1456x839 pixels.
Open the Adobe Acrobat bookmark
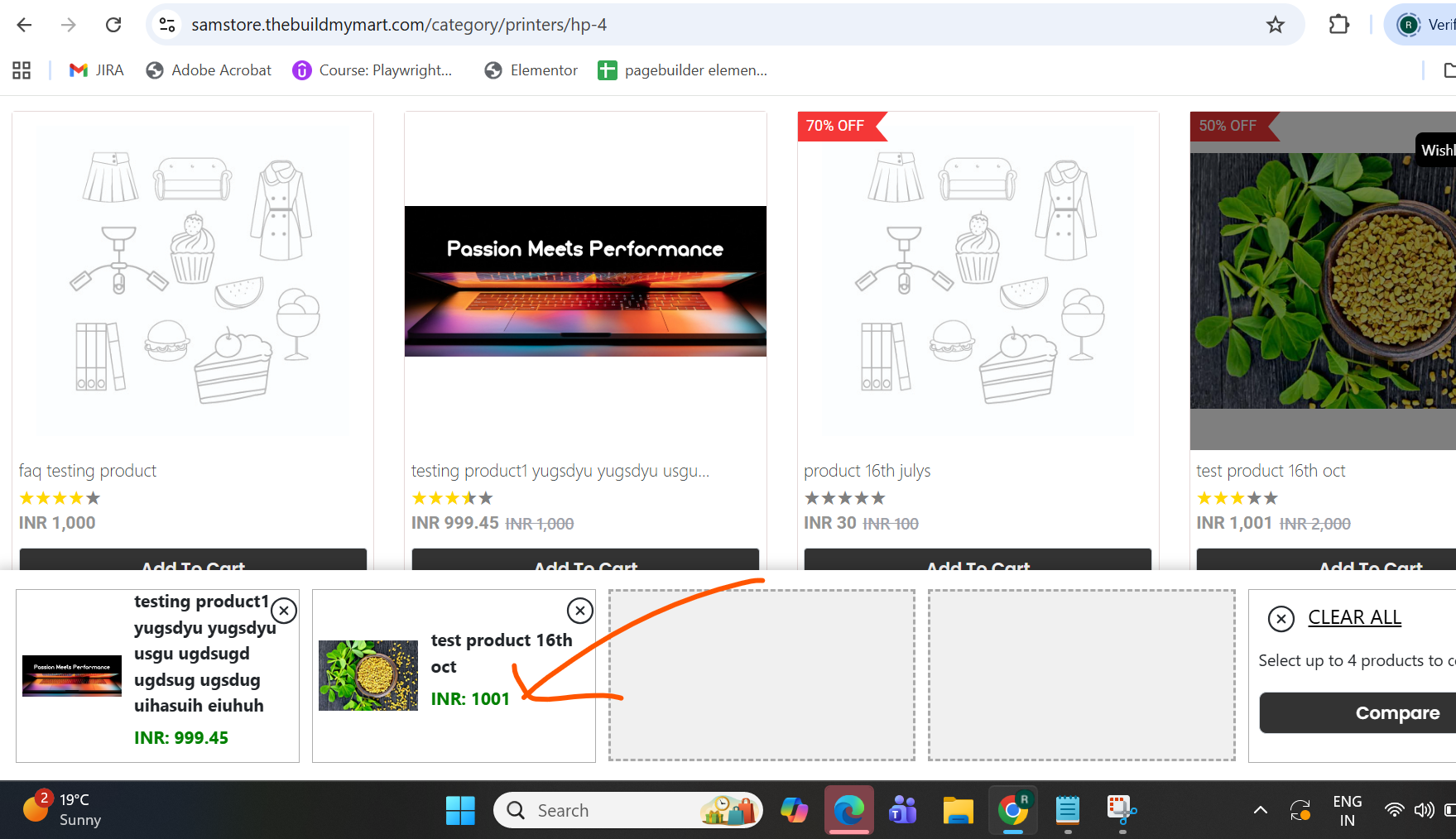(x=209, y=70)
